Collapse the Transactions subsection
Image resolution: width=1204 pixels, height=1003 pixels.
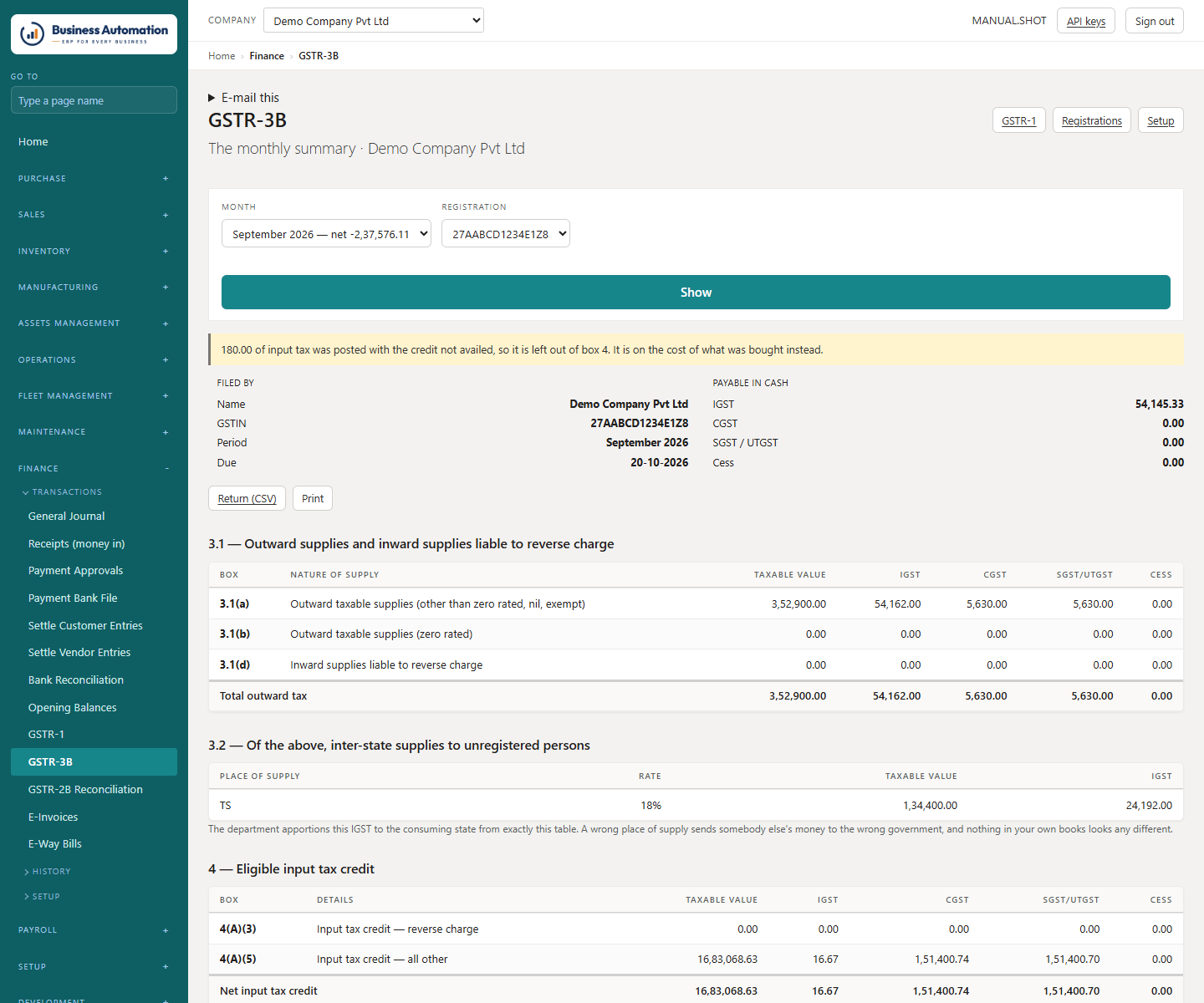(62, 492)
